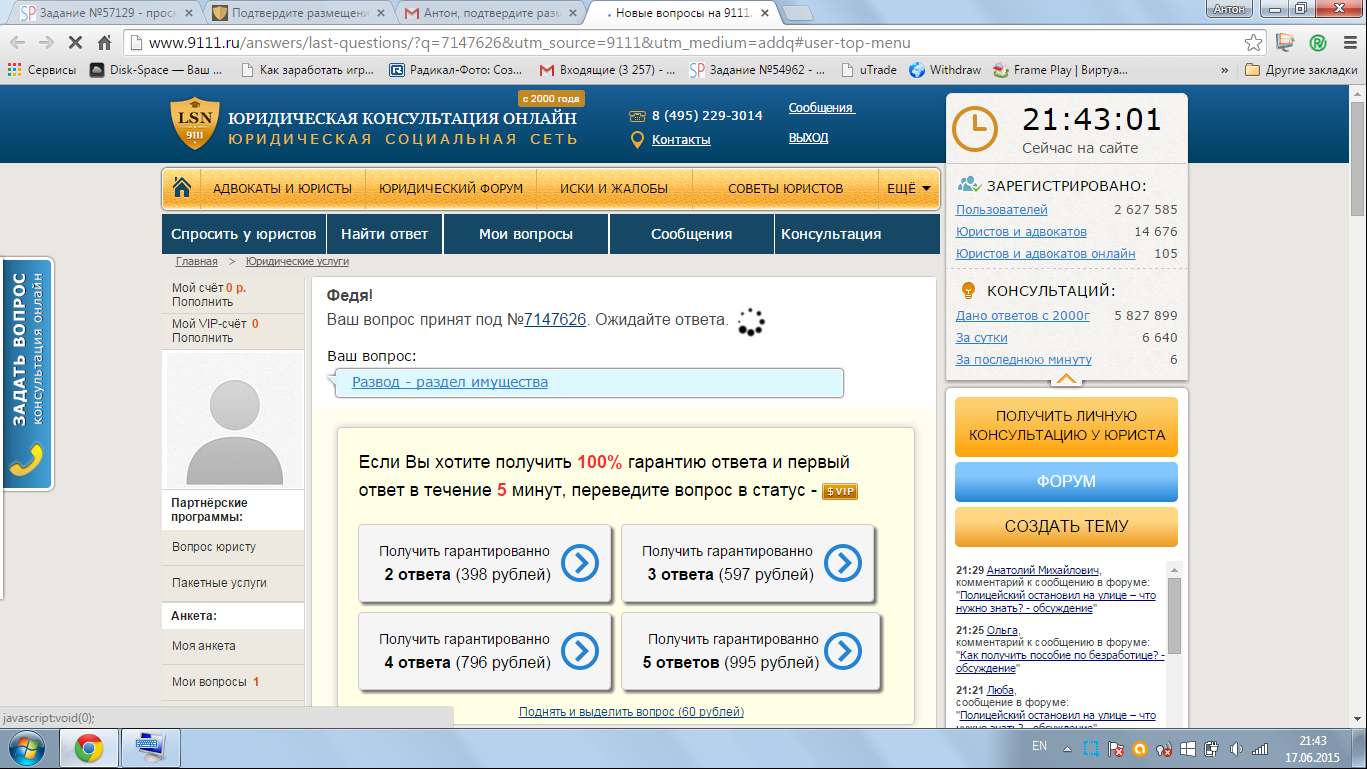The image size is (1367, 769).
Task: Click arrow icon for 2 ответа (398 рублей)
Action: 580,563
